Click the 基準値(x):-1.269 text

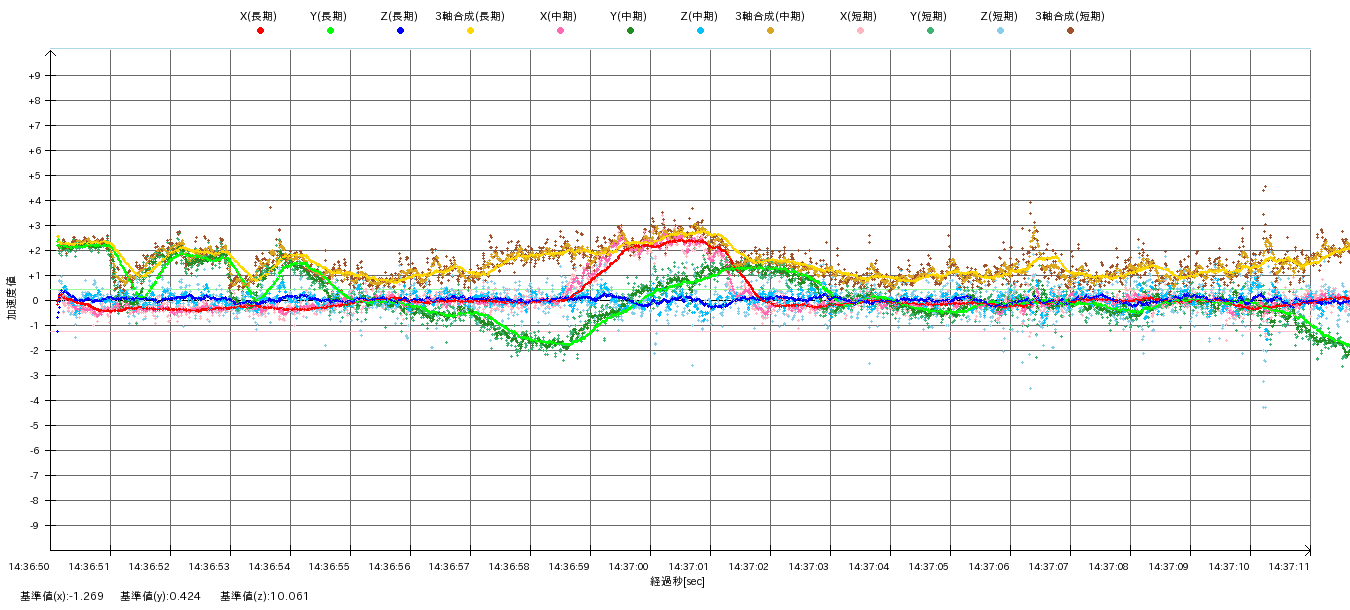click(60, 597)
